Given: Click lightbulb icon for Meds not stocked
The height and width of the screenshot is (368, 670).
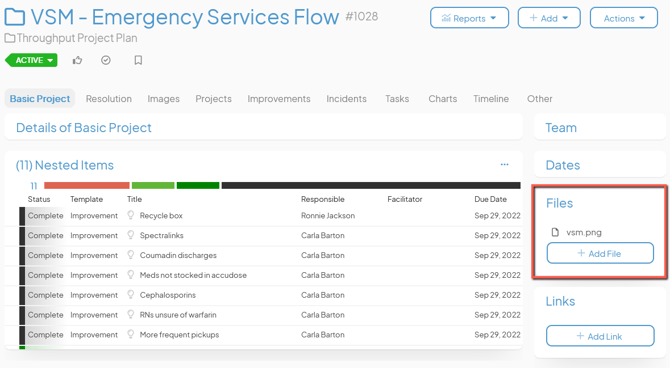Looking at the screenshot, I should pyautogui.click(x=131, y=275).
